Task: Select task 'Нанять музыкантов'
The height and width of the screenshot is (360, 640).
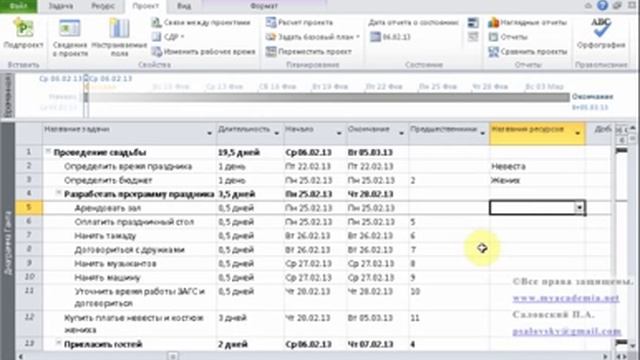Action: click(x=115, y=264)
